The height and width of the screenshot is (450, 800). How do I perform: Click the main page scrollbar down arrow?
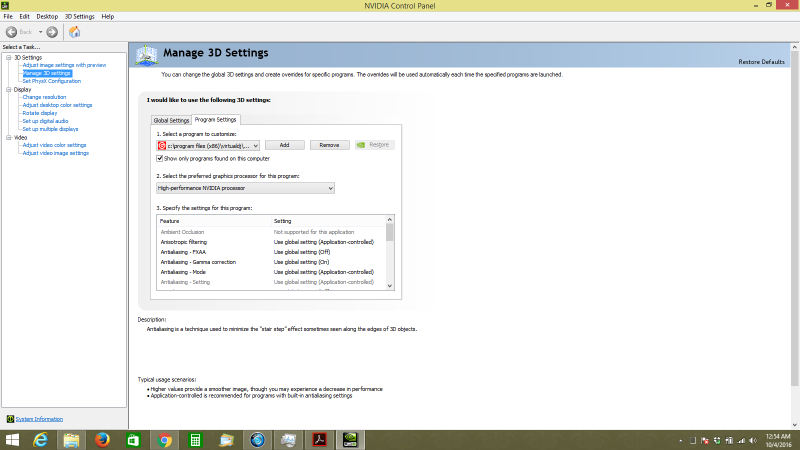pyautogui.click(x=795, y=424)
